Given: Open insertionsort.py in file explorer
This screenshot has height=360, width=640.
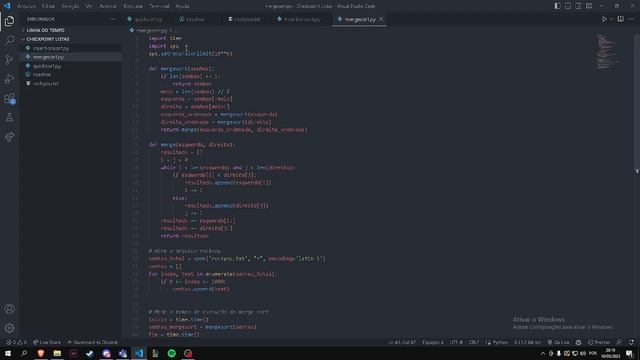Looking at the screenshot, I should point(71,48).
